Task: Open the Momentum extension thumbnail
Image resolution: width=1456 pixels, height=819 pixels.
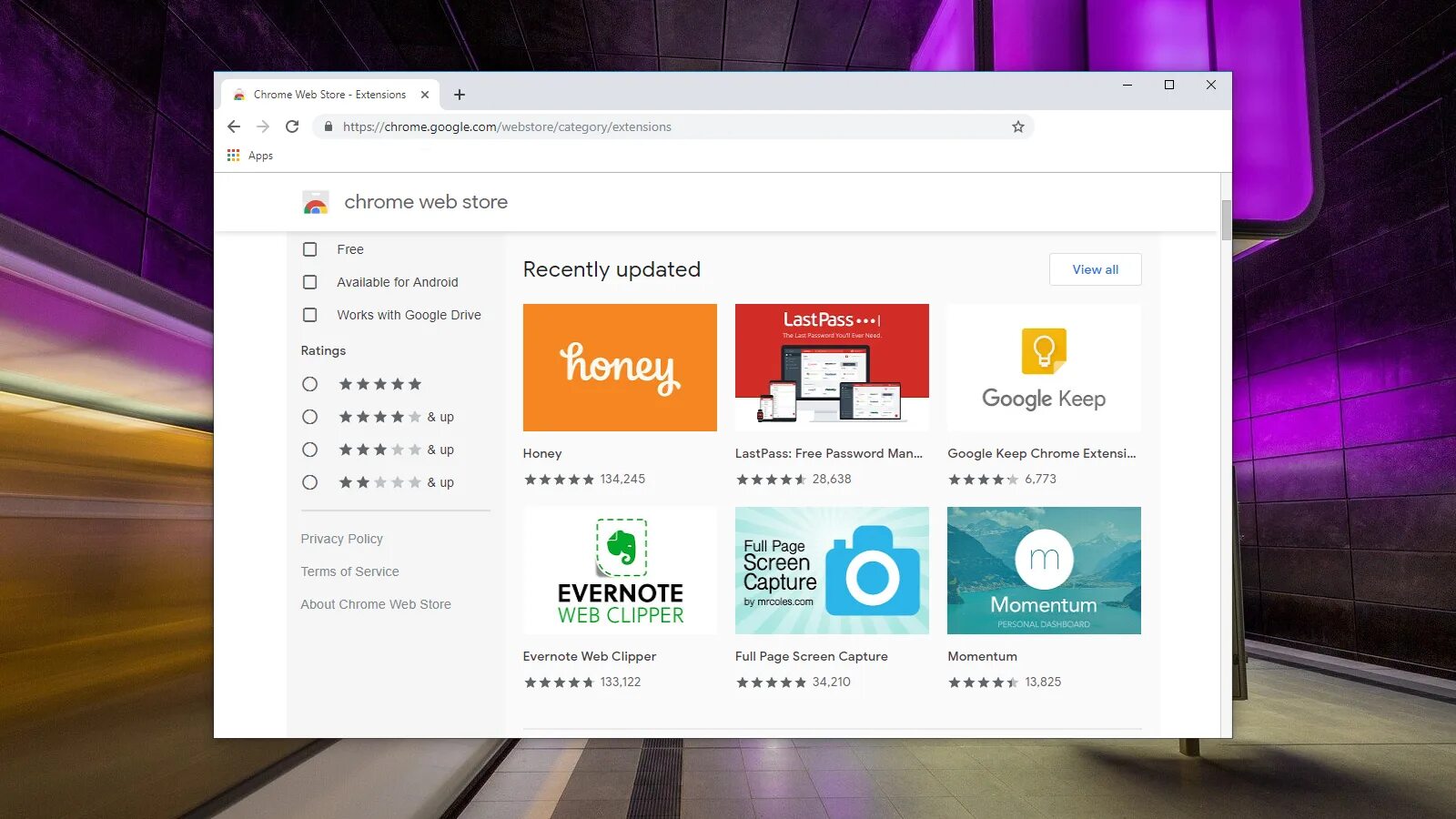Action: [1044, 571]
